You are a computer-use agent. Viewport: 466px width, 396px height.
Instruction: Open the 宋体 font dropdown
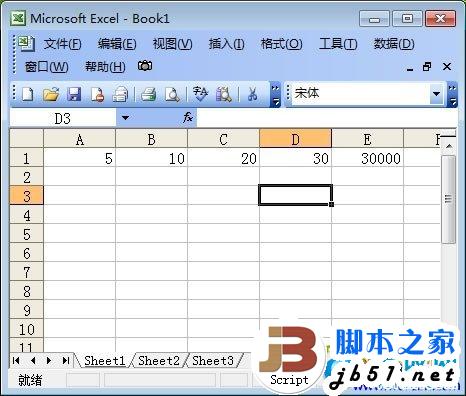(436, 94)
